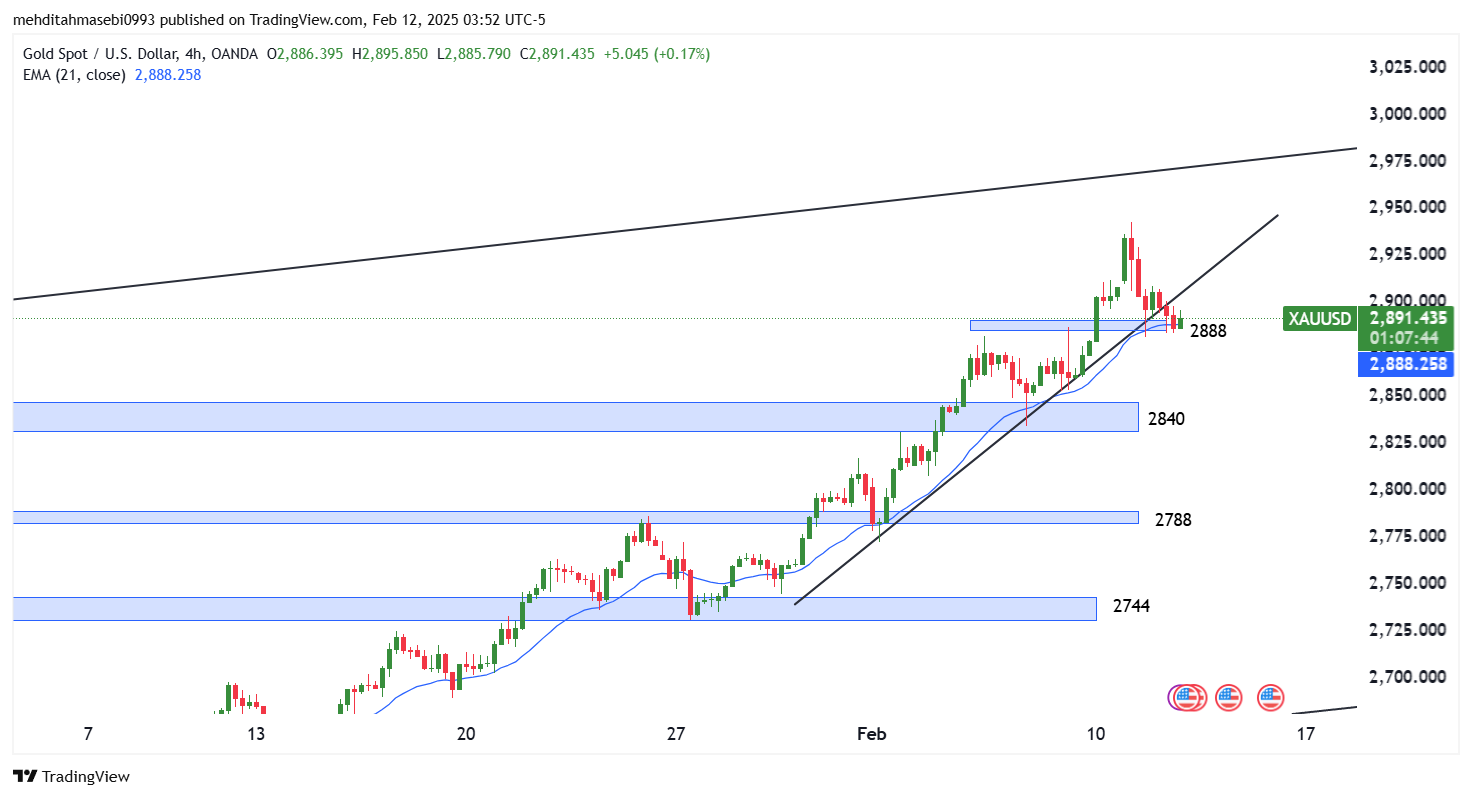This screenshot has width=1472, height=798.
Task: Click the TradingView logo at bottom left
Action: pos(71,776)
